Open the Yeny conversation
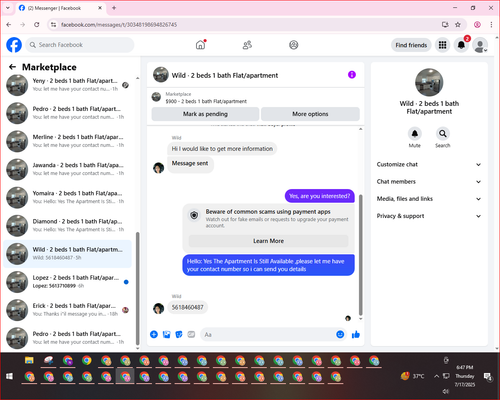The image size is (500, 400). 68,85
